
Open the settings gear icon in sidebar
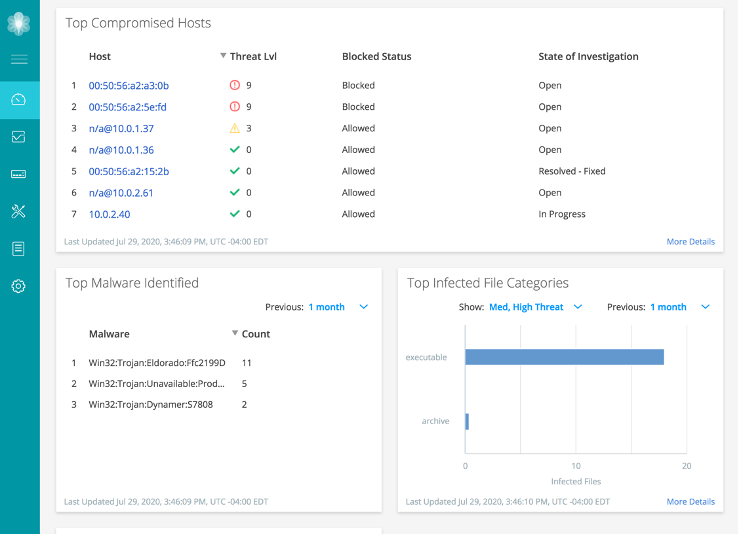click(19, 286)
